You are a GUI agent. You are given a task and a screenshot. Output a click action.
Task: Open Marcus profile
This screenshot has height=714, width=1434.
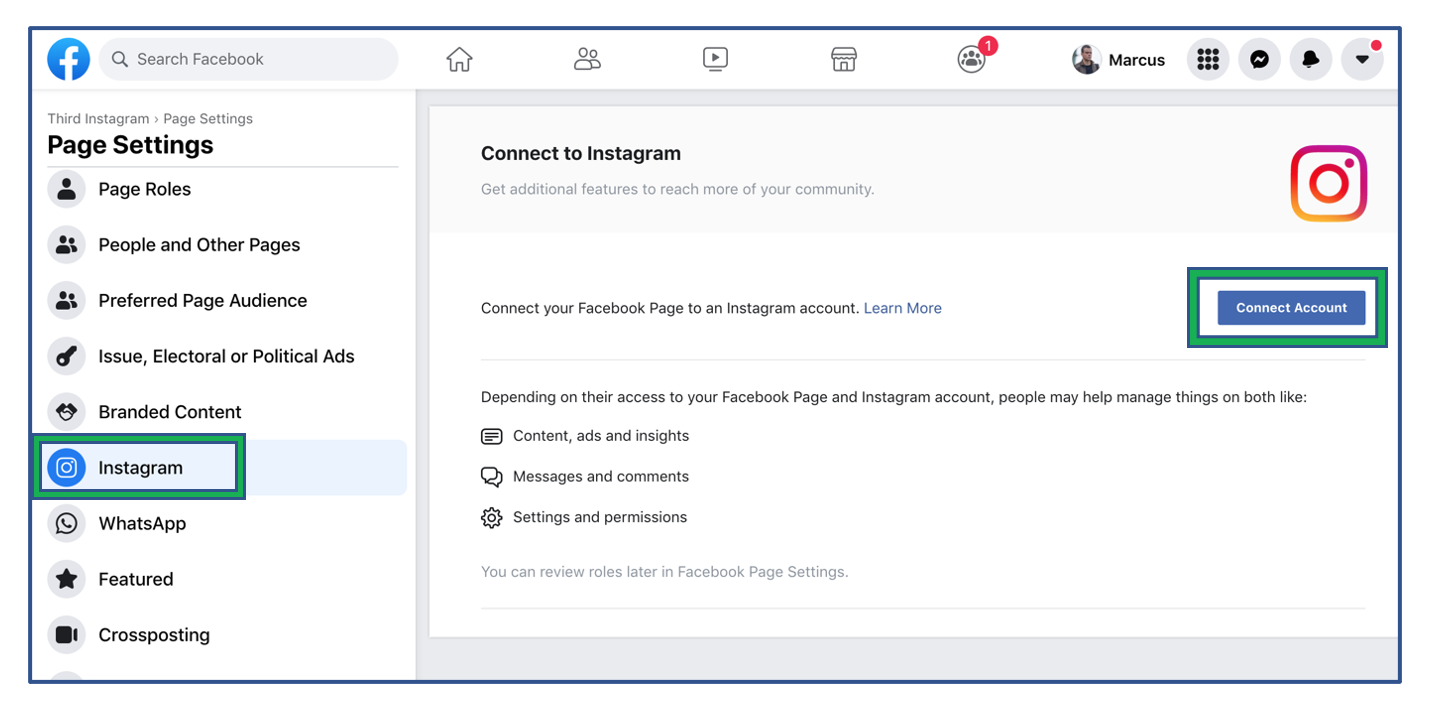pos(1119,60)
